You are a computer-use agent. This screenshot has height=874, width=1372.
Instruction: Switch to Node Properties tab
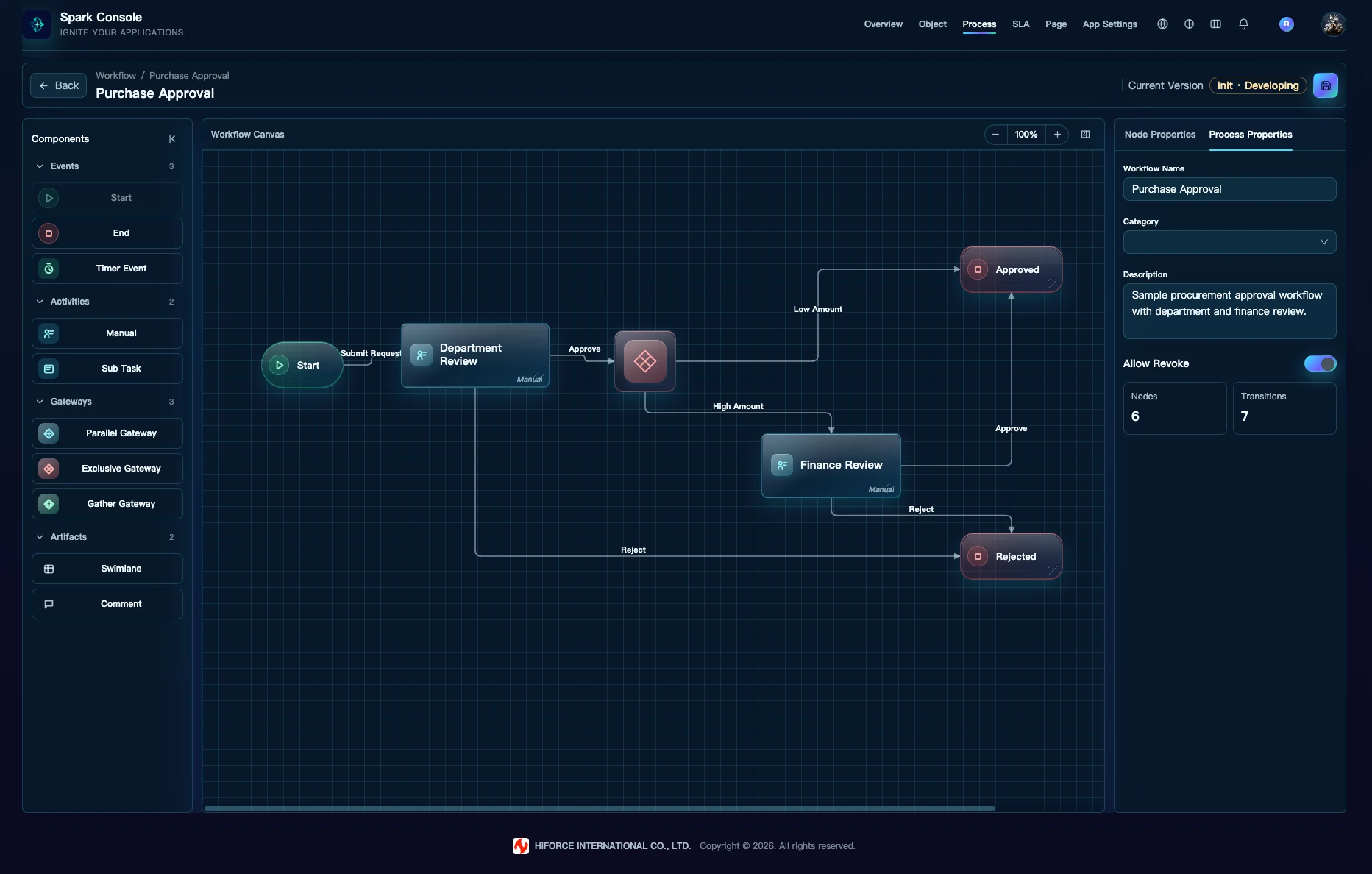1159,135
